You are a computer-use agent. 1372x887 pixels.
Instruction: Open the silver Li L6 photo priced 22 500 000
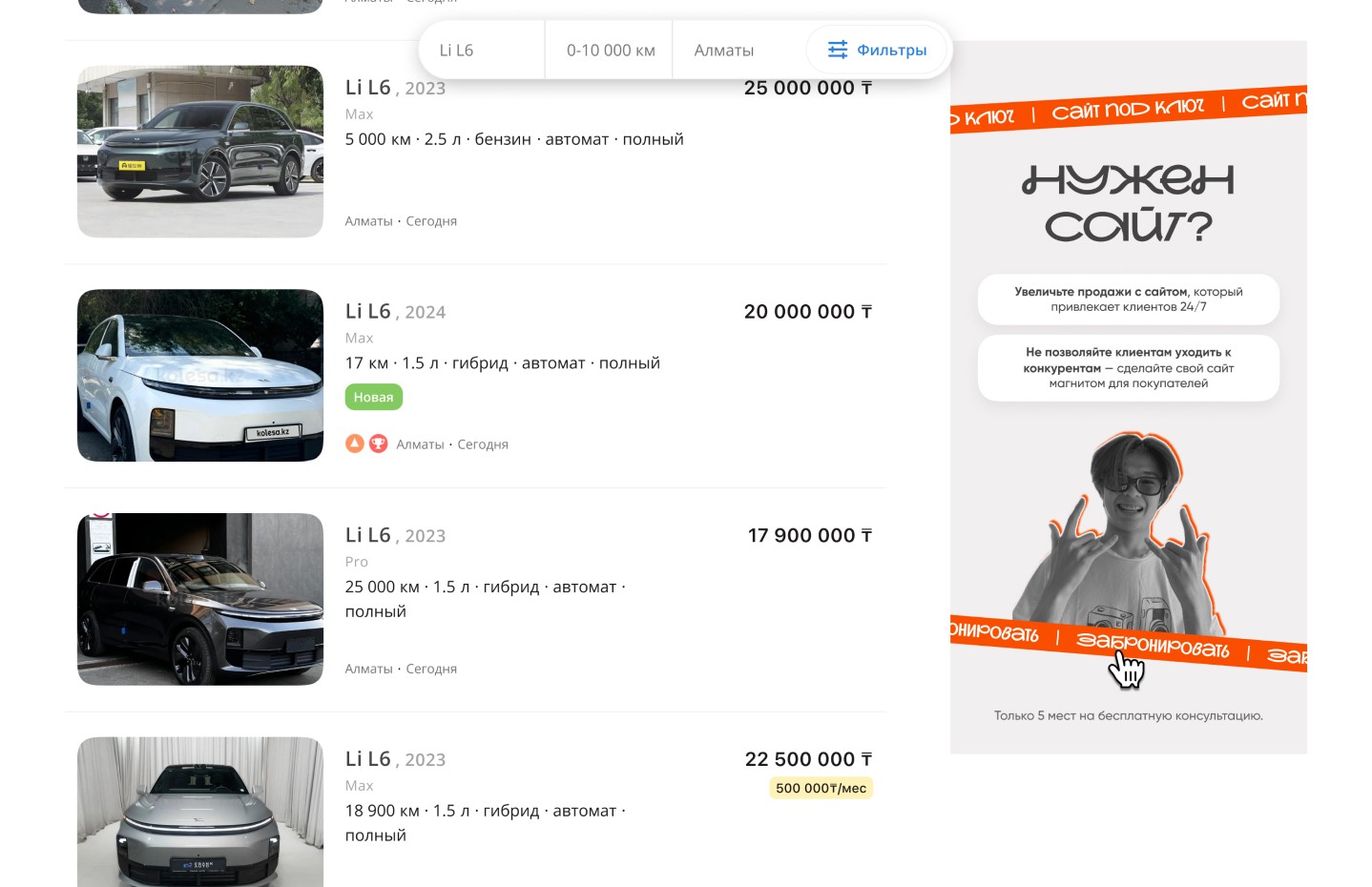[200, 812]
